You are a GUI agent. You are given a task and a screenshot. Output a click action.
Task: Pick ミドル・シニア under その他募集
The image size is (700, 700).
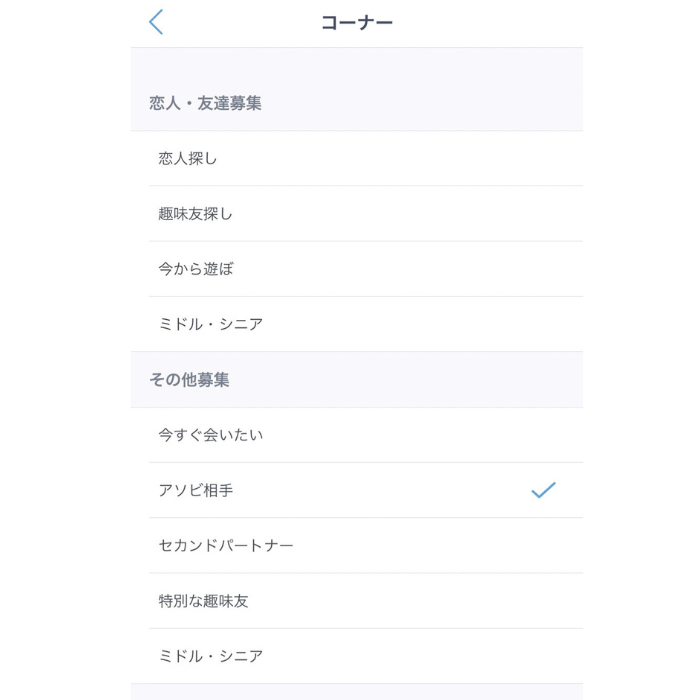coord(211,656)
